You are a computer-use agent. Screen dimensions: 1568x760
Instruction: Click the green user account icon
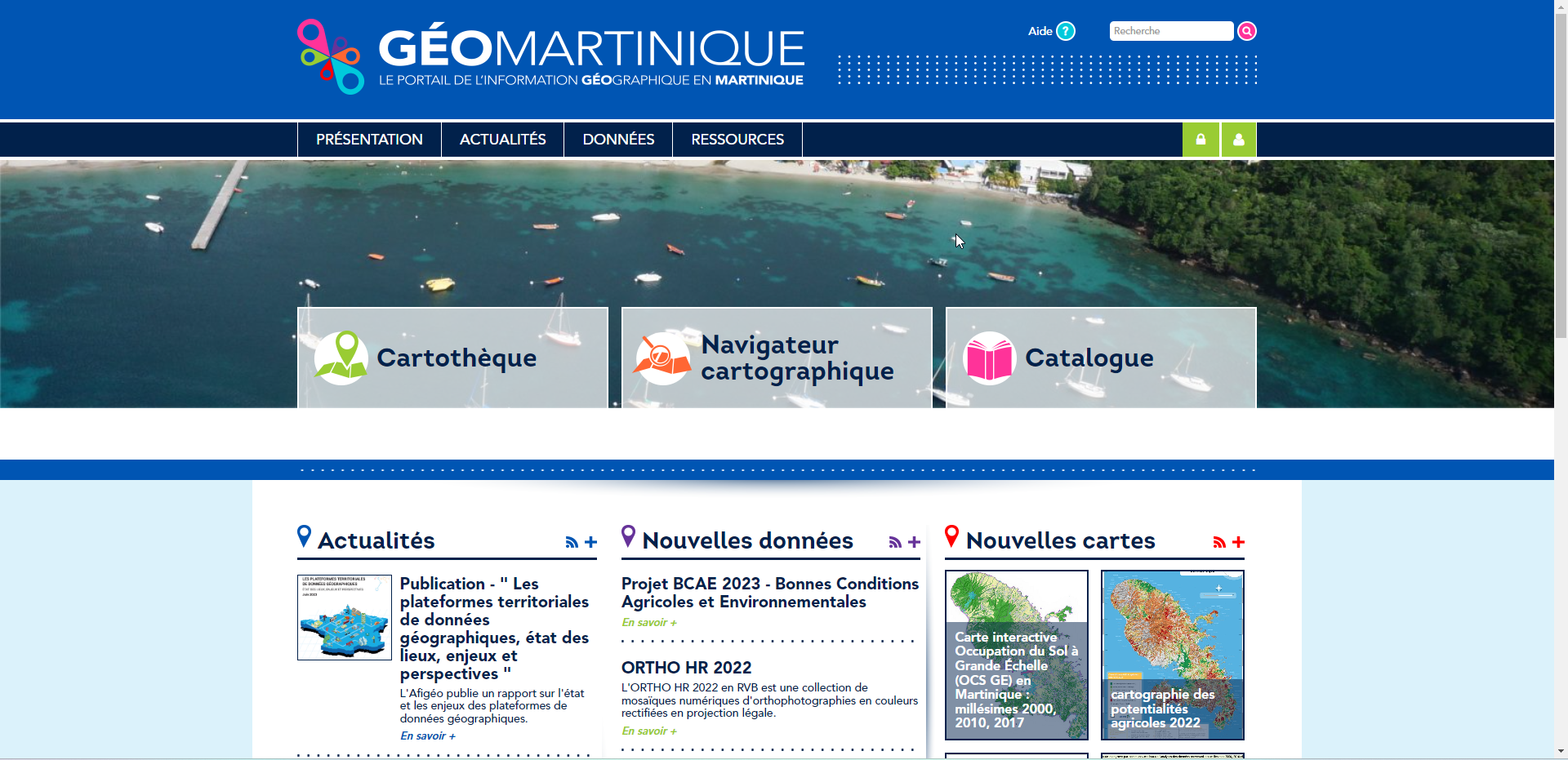[x=1239, y=140]
